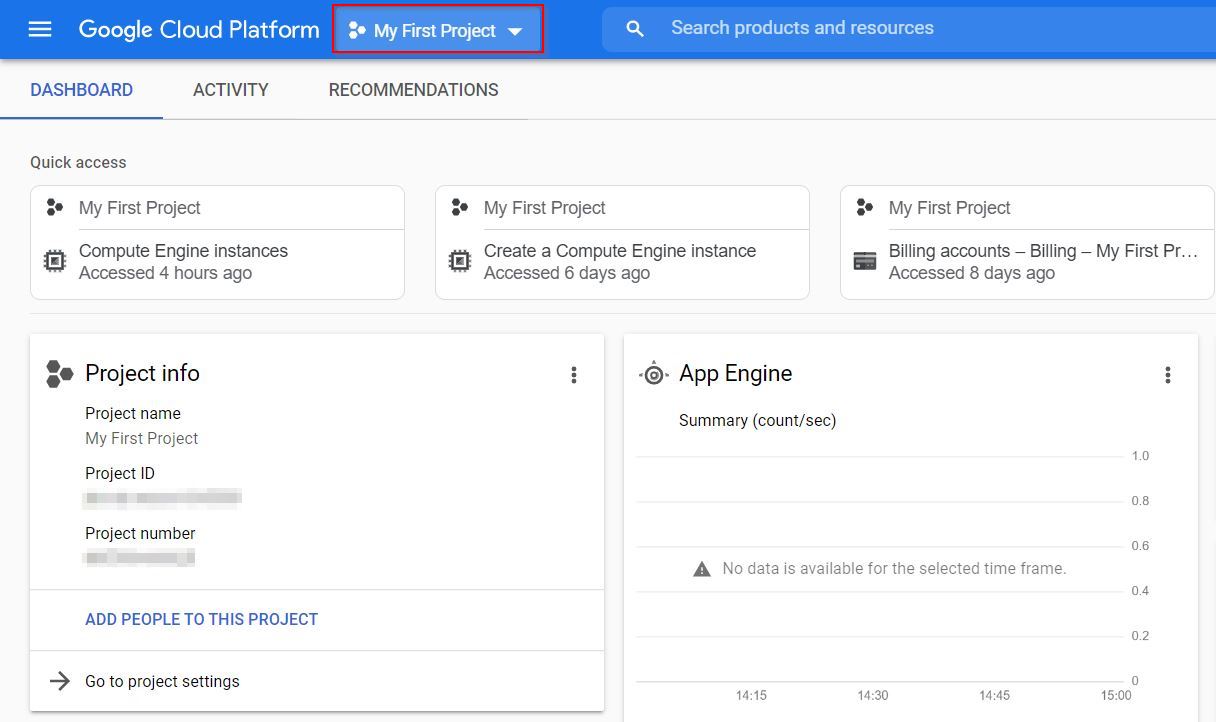1216x722 pixels.
Task: Switch to the RECOMMENDATIONS tab
Action: click(413, 90)
